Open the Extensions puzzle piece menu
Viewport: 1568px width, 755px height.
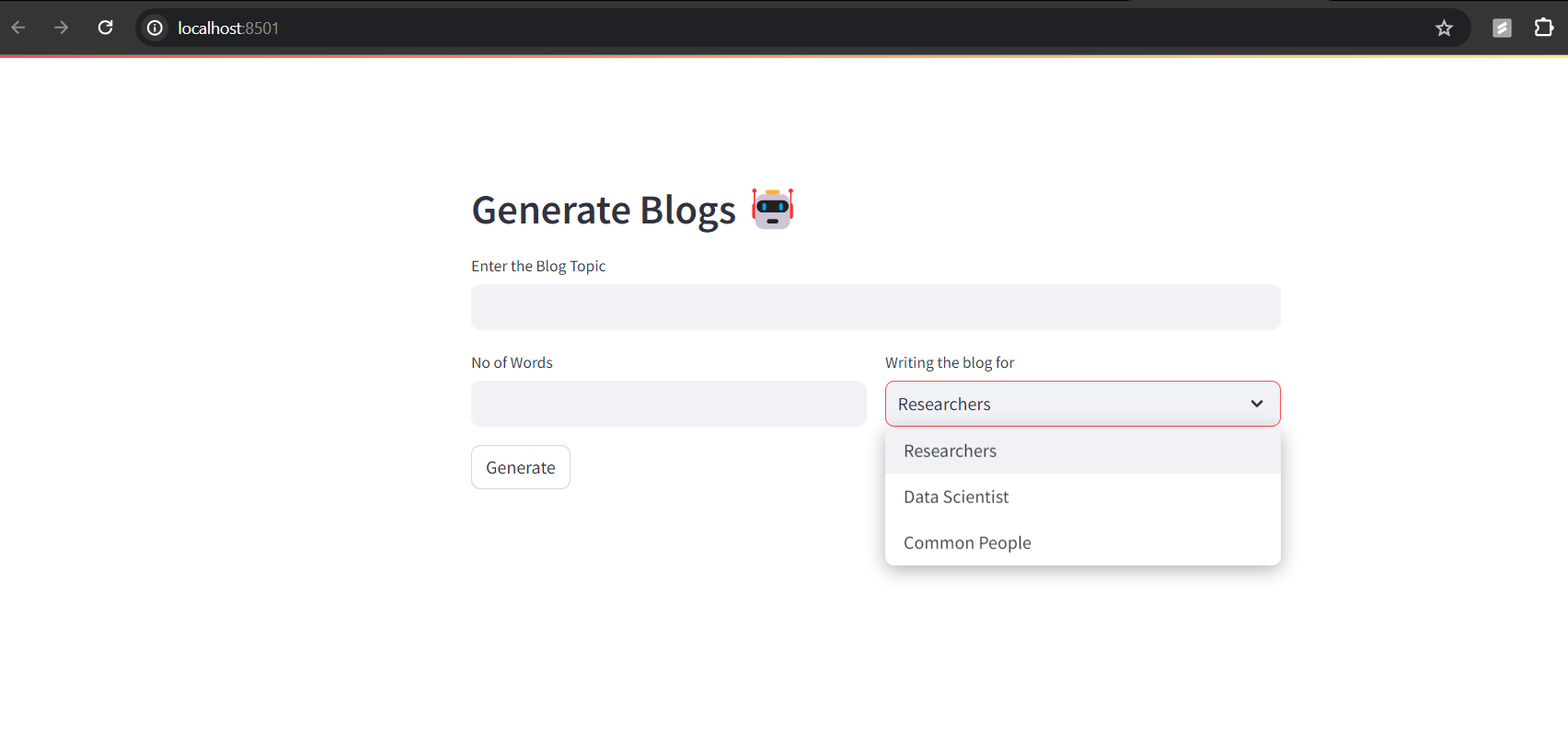click(x=1543, y=28)
